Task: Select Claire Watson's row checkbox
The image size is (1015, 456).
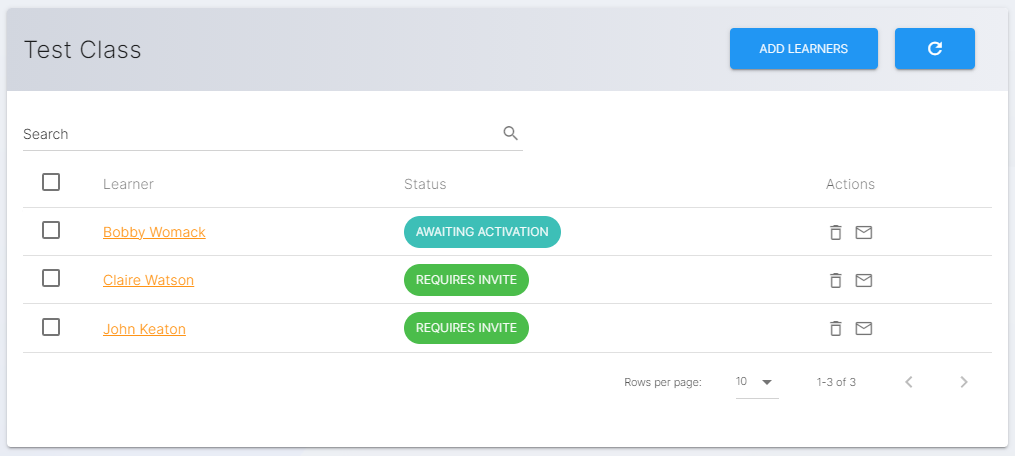Action: click(x=51, y=278)
